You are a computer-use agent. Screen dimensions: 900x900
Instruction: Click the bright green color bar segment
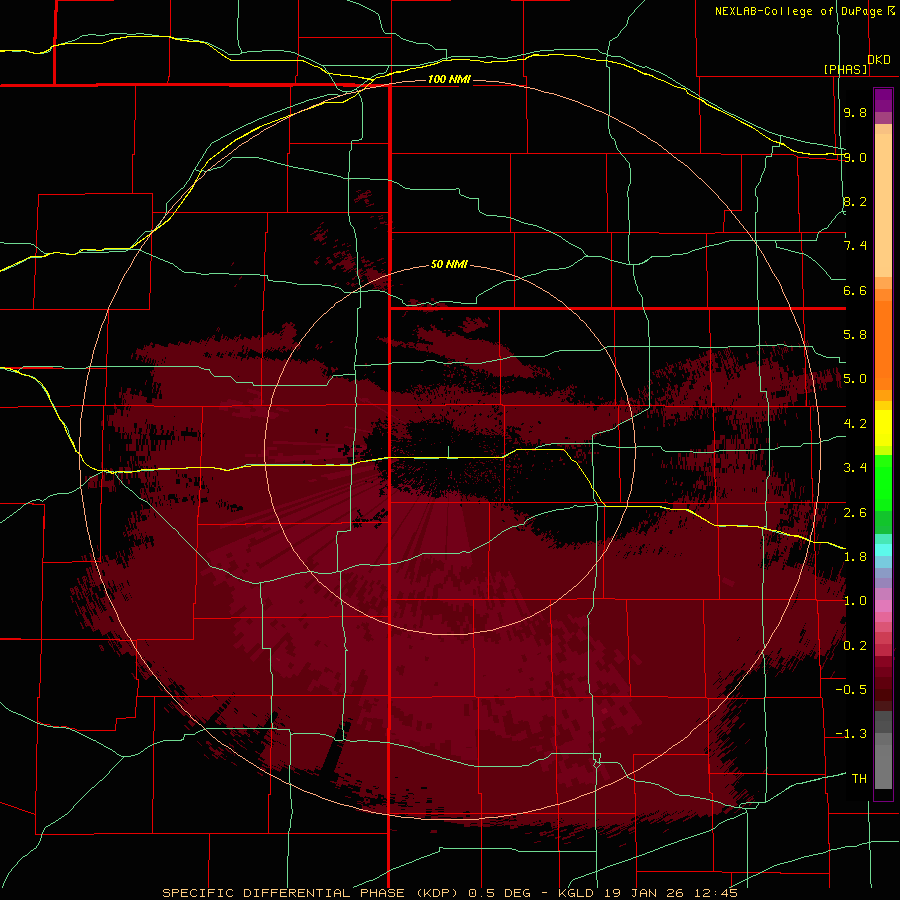click(883, 483)
